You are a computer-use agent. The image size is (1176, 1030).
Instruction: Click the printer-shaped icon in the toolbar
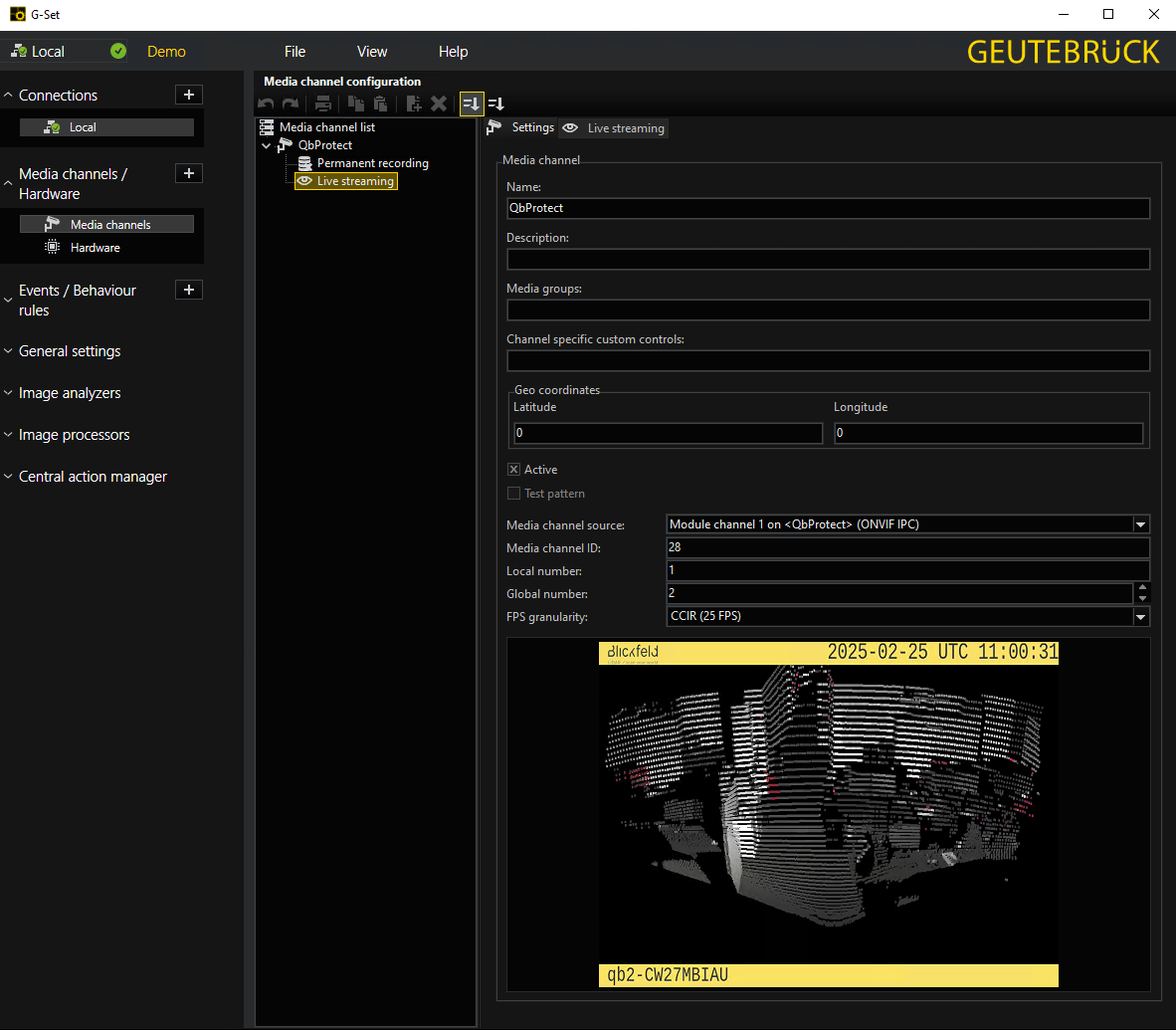tap(322, 103)
